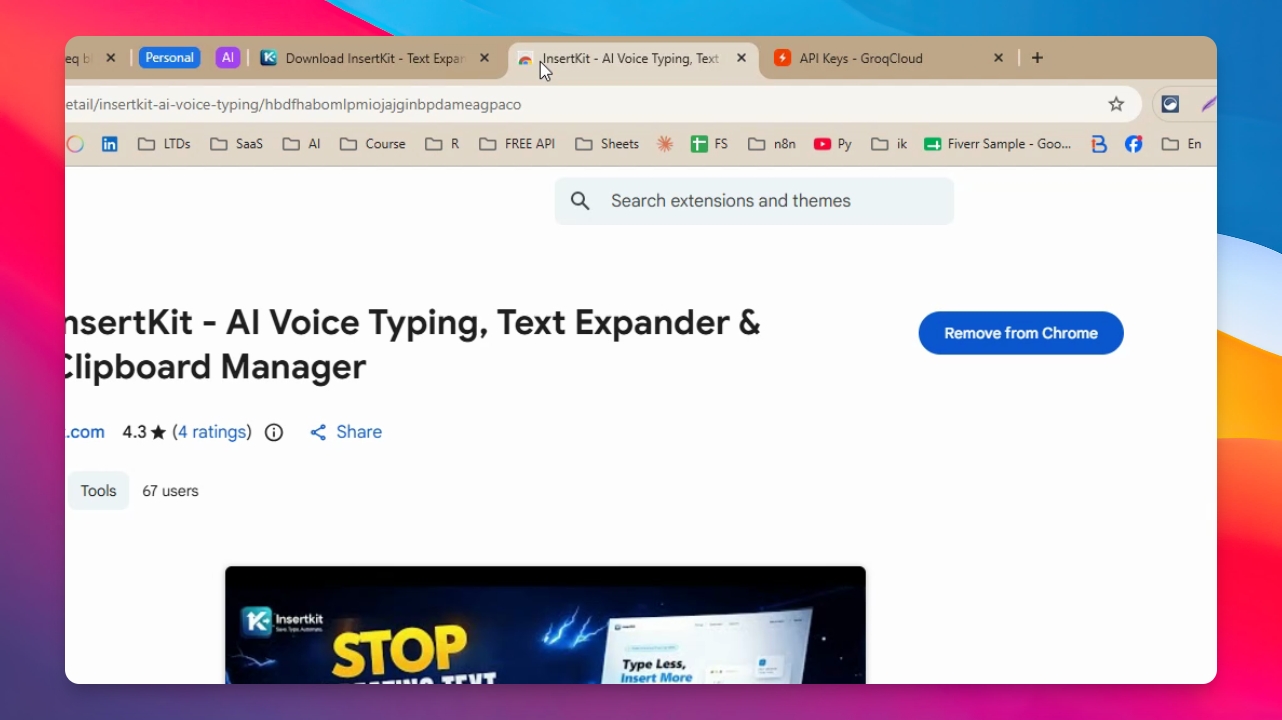Viewport: 1282px width, 720px height.
Task: Expand the FREE API bookmarks folder
Action: coord(517,144)
